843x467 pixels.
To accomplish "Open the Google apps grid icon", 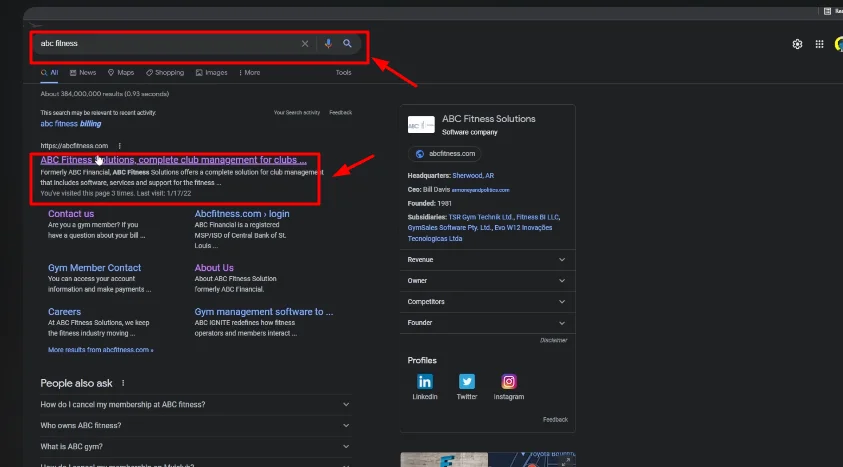I will 819,44.
